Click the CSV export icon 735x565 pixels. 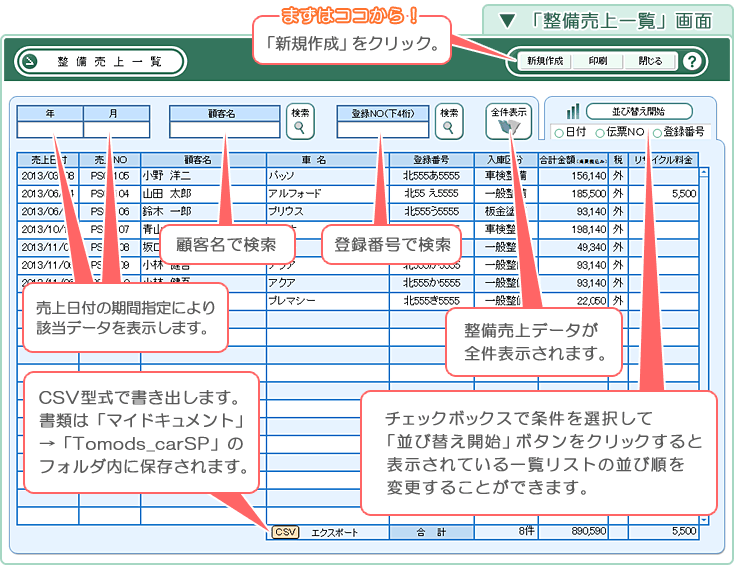coord(285,532)
